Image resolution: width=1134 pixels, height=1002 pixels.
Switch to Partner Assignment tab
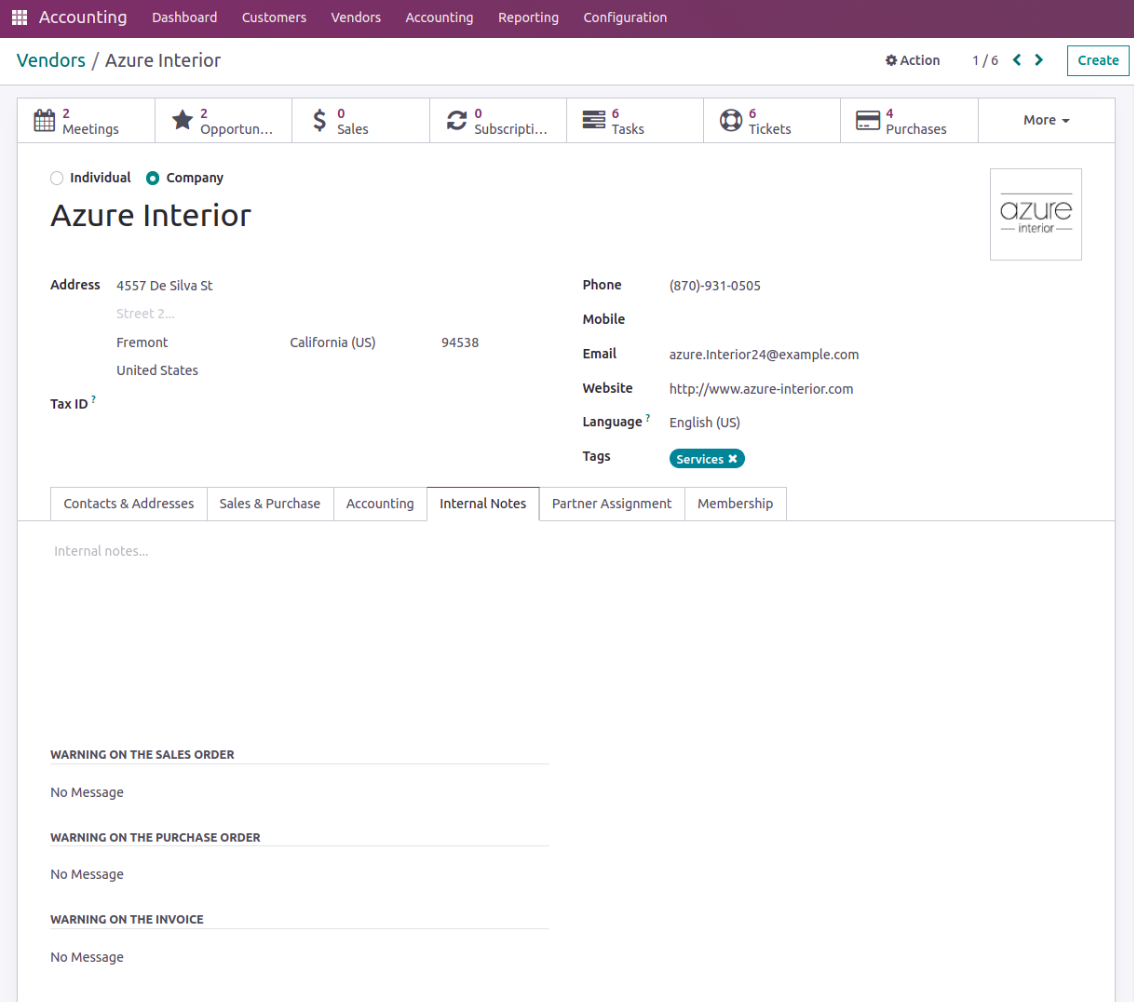pos(612,504)
